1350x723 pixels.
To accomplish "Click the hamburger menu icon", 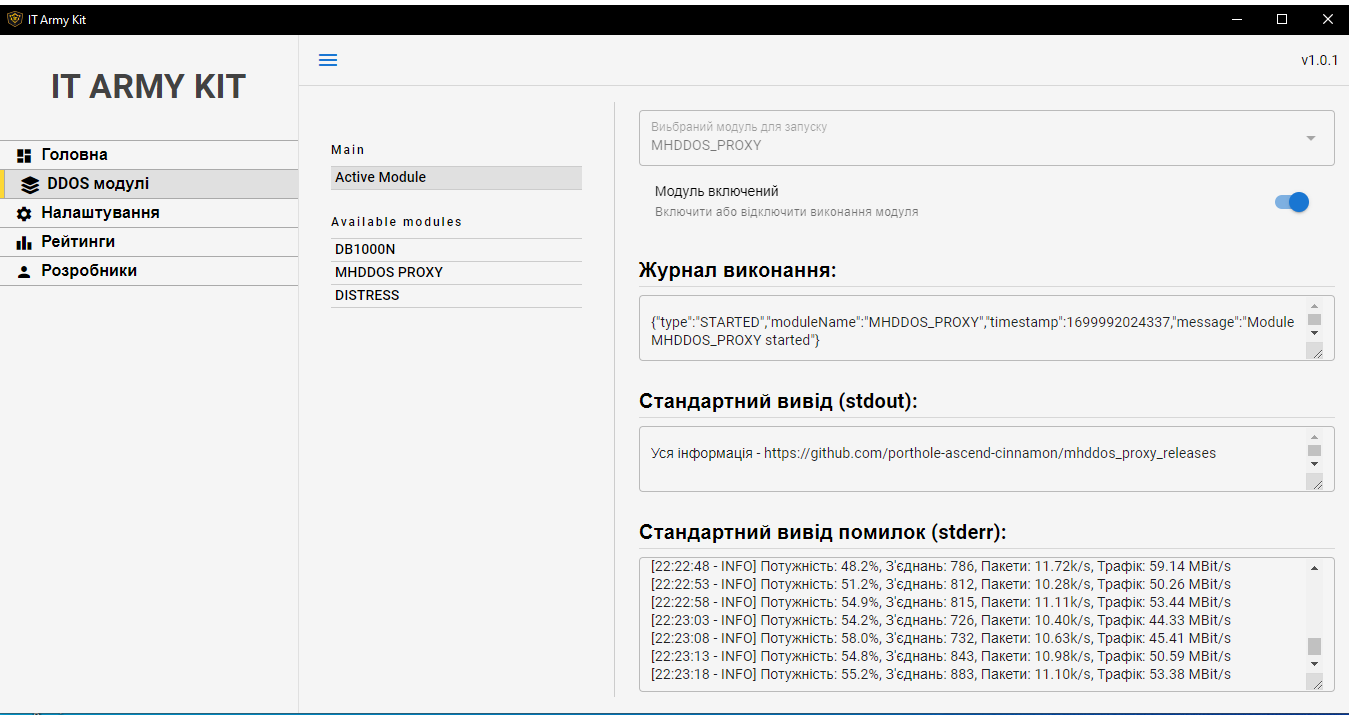I will (328, 60).
